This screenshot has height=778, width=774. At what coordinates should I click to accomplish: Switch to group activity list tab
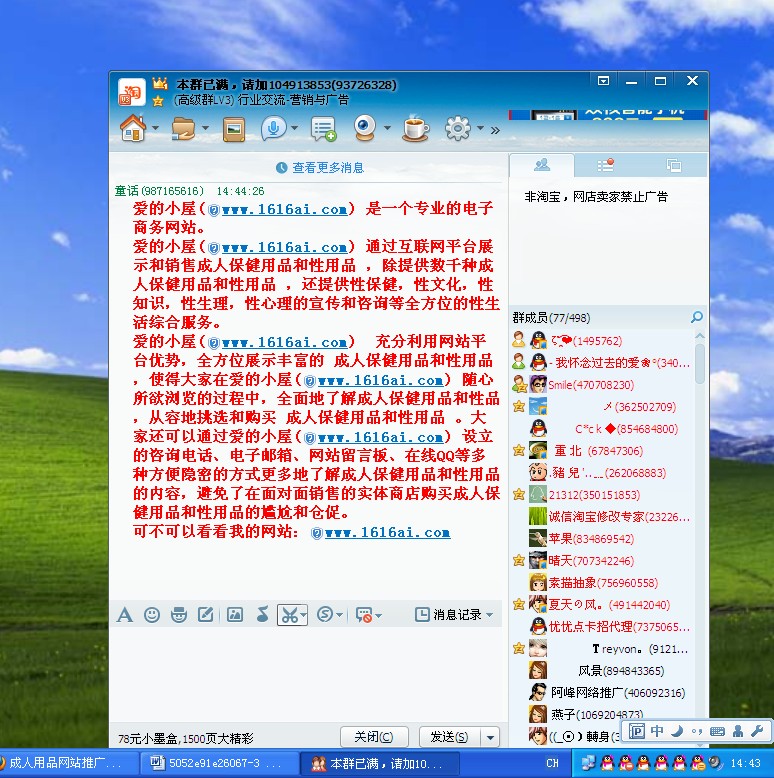[x=605, y=165]
